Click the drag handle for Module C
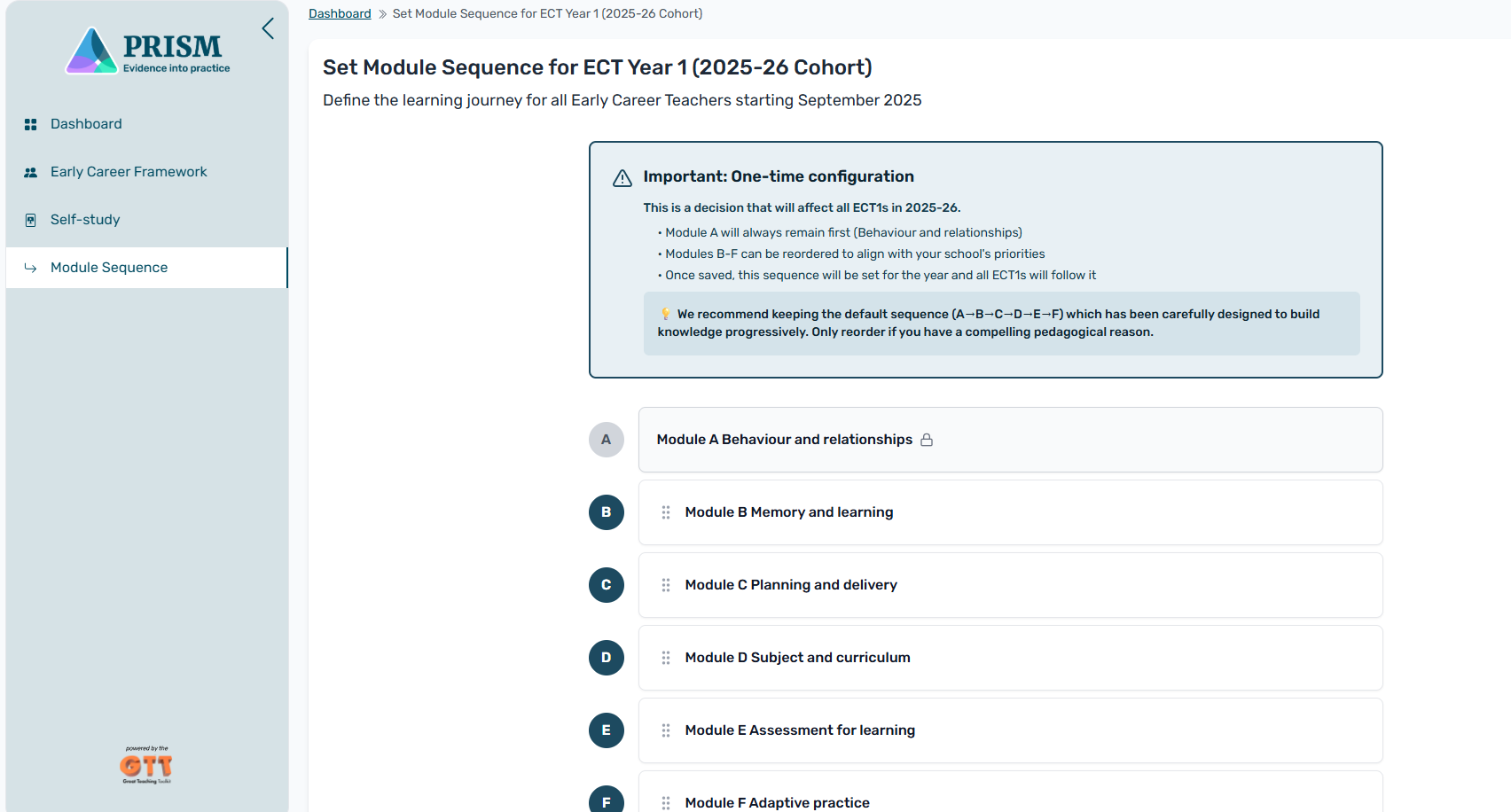 pyautogui.click(x=666, y=585)
